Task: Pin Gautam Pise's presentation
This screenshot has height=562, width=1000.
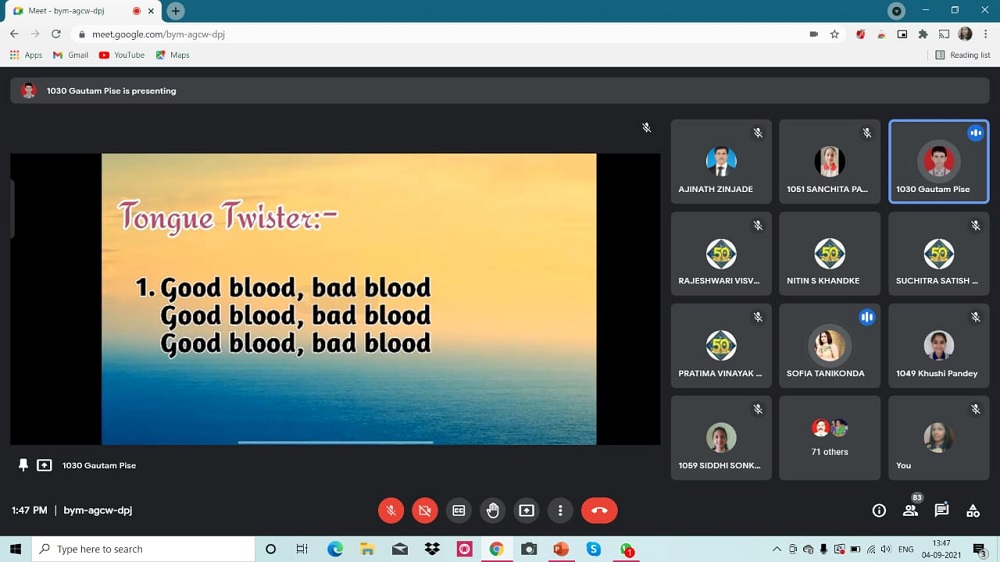Action: (x=23, y=465)
